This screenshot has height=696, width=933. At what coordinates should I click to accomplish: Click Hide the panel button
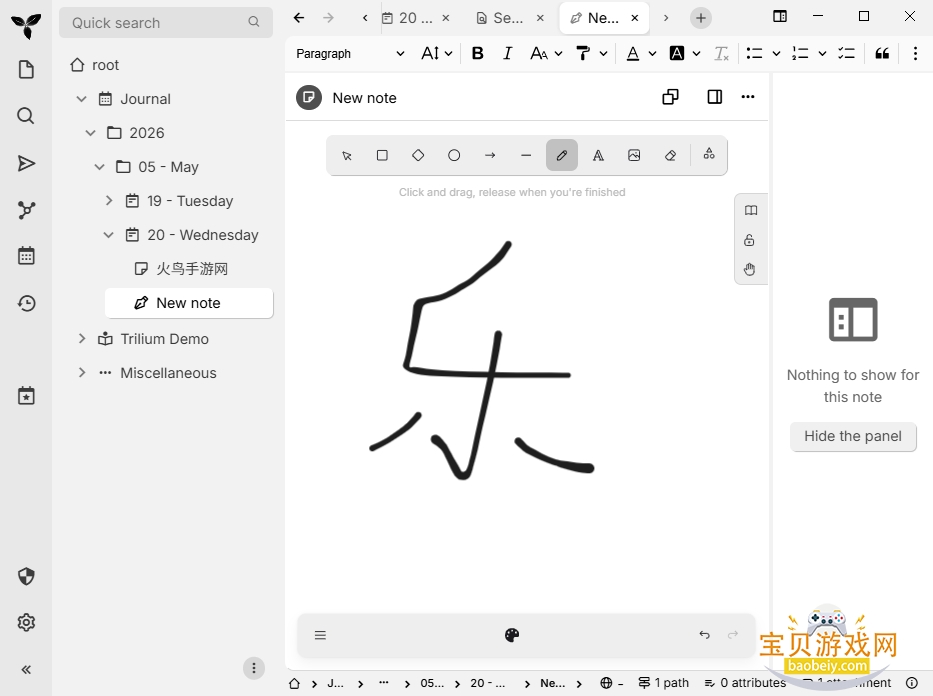click(x=853, y=436)
